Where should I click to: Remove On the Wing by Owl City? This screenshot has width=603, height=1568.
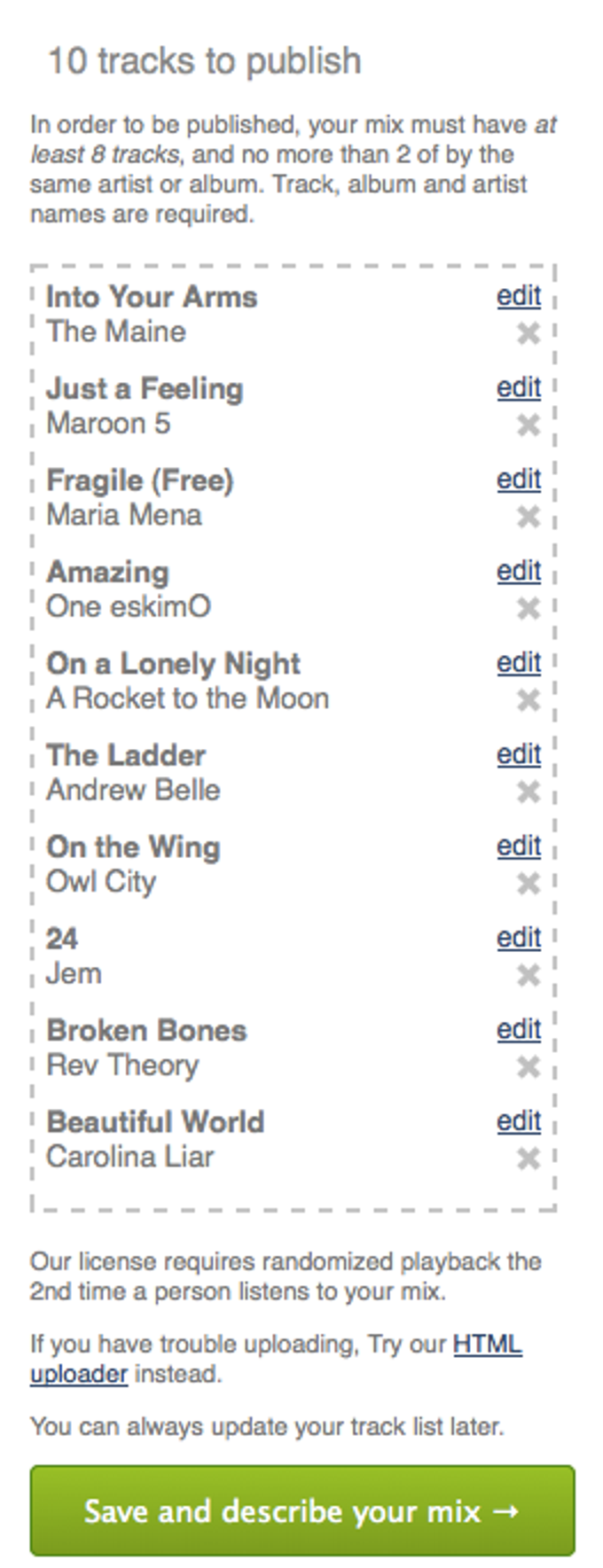coord(528,884)
